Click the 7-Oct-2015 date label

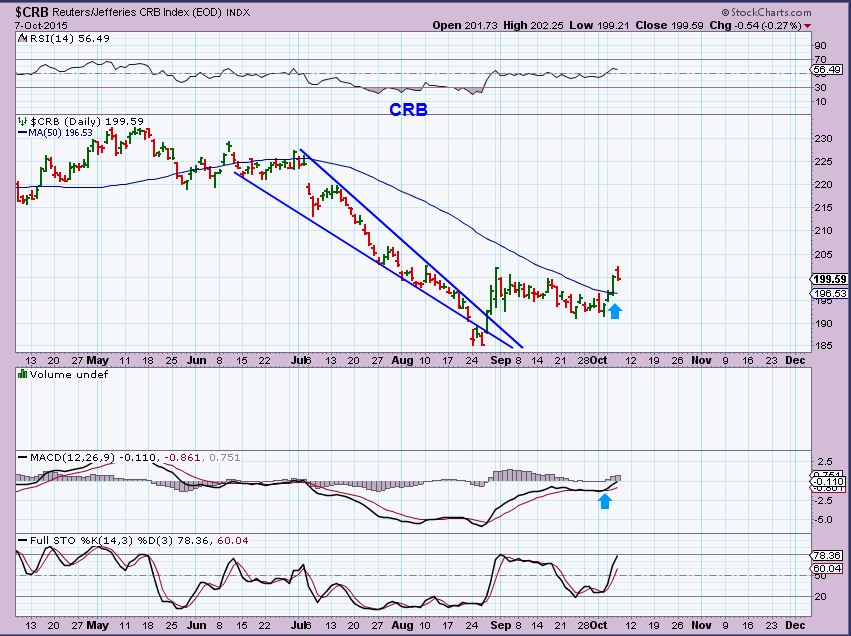[41, 26]
